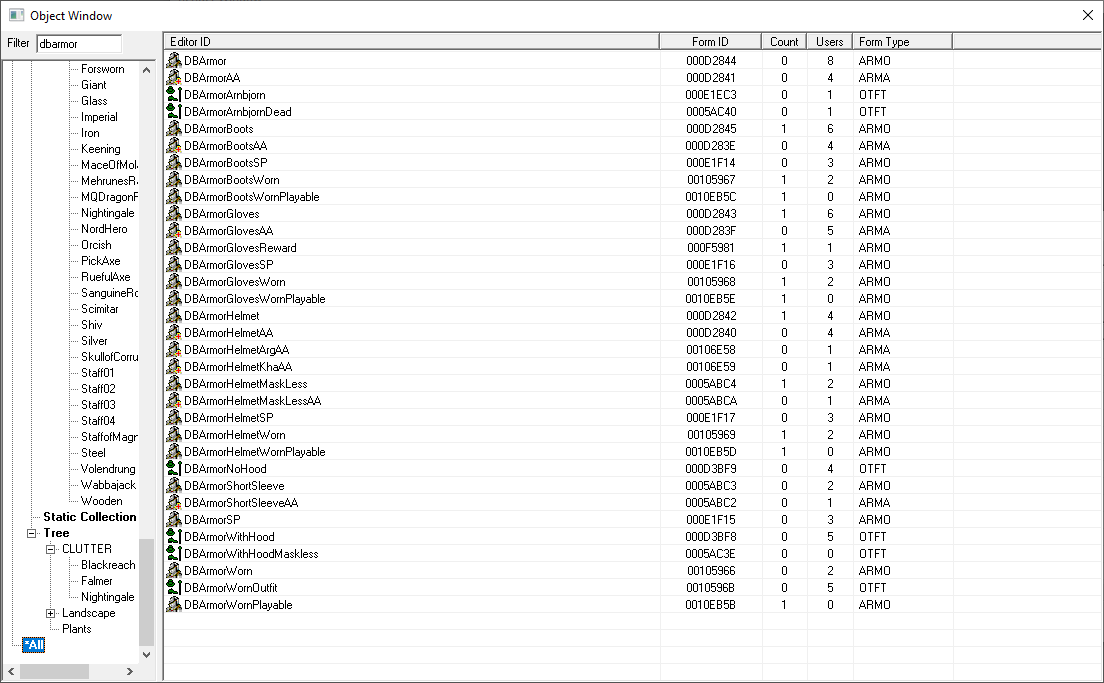Click tree horizontal scrollbar right arrow

click(130, 671)
